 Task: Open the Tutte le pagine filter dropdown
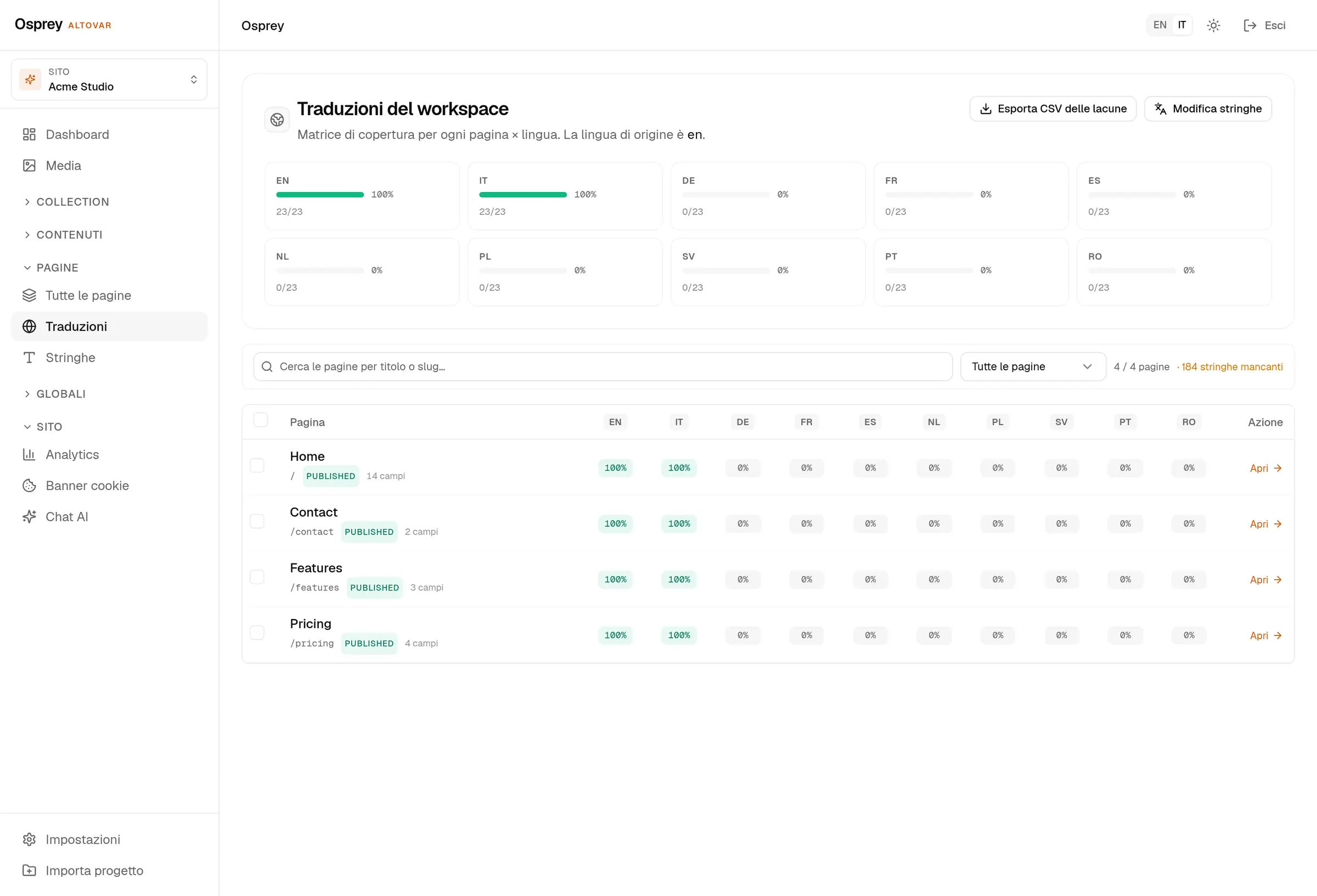(1033, 367)
